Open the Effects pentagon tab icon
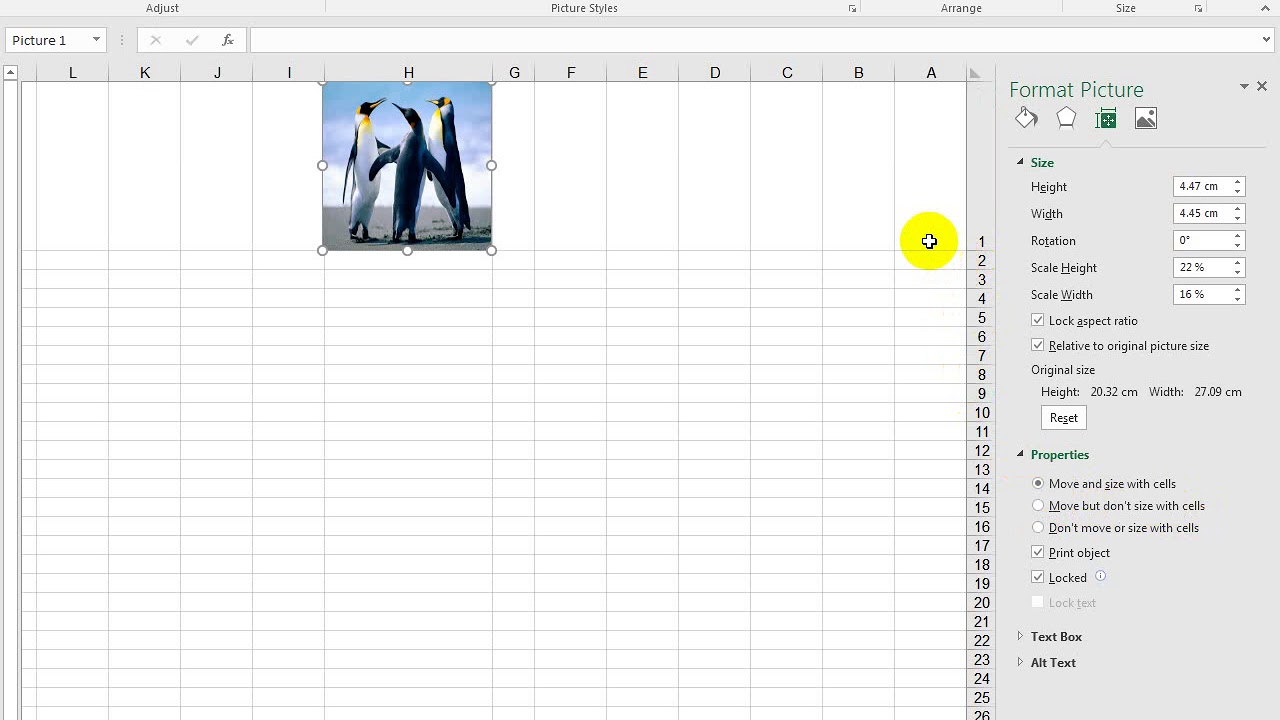This screenshot has height=720, width=1280. (x=1066, y=119)
